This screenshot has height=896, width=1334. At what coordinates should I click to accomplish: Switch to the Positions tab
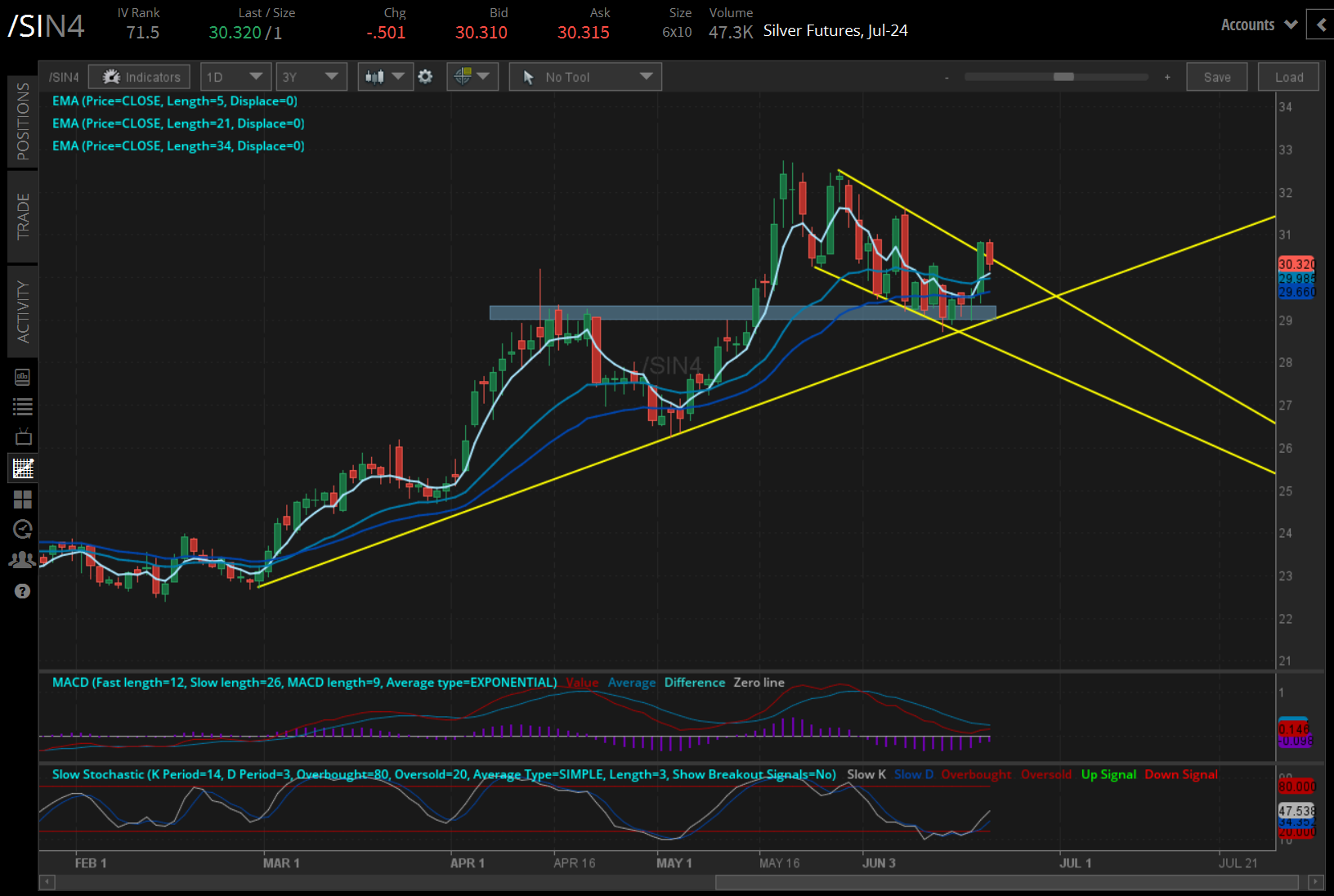coord(23,121)
